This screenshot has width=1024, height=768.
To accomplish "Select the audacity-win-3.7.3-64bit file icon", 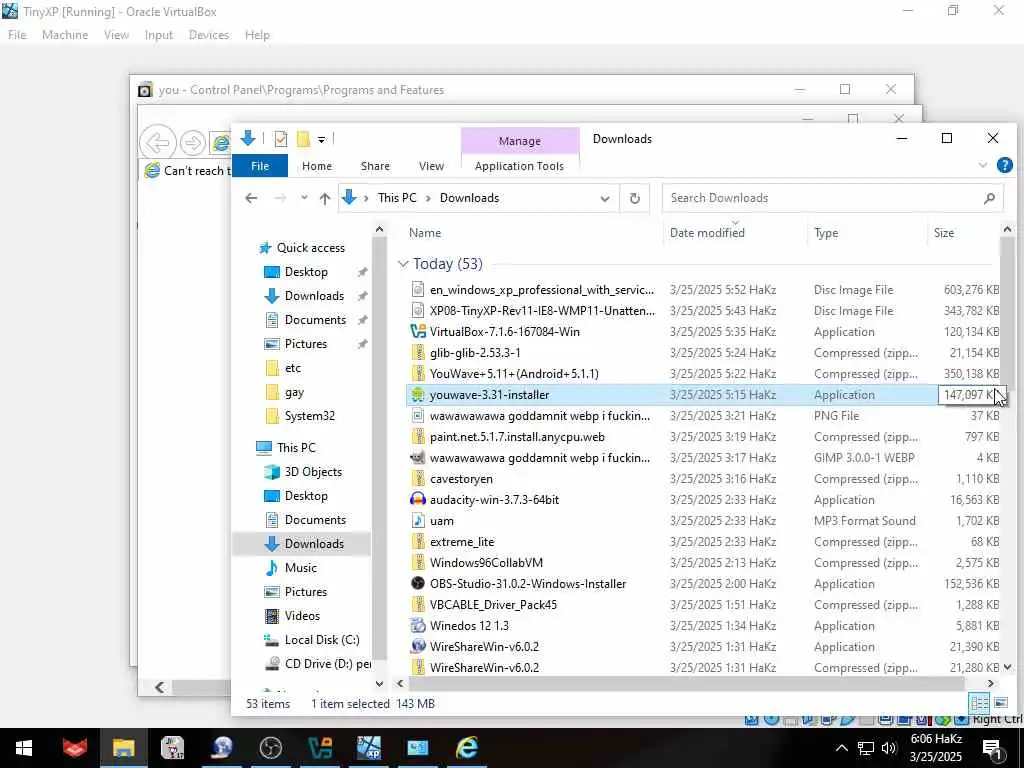I will tap(417, 500).
